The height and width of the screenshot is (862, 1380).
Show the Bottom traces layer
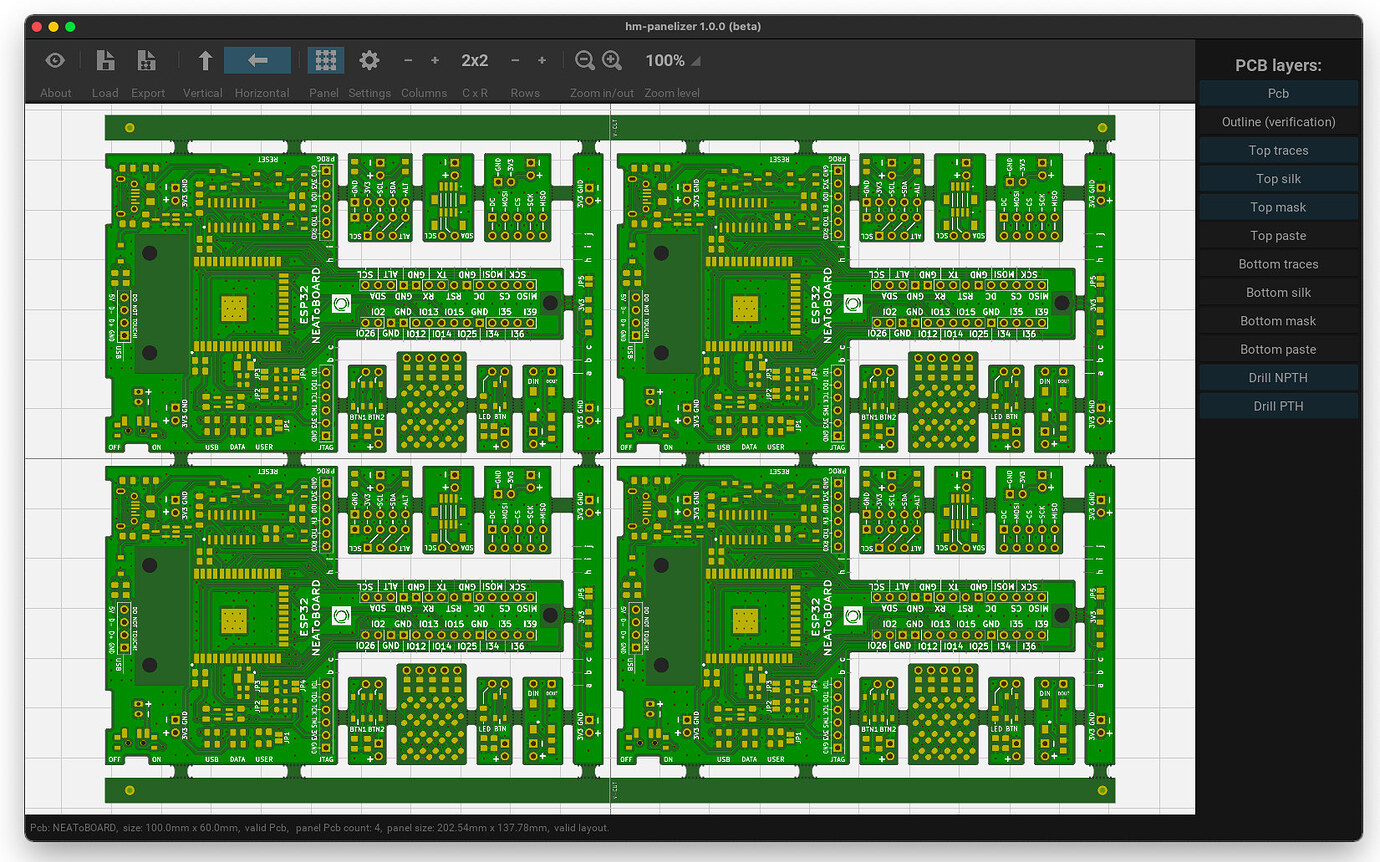1278,264
